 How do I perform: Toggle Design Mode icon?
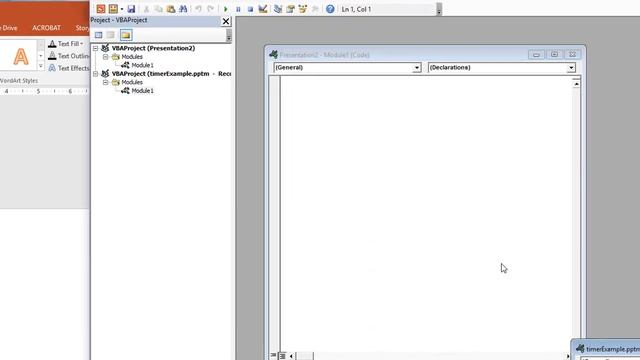click(262, 9)
